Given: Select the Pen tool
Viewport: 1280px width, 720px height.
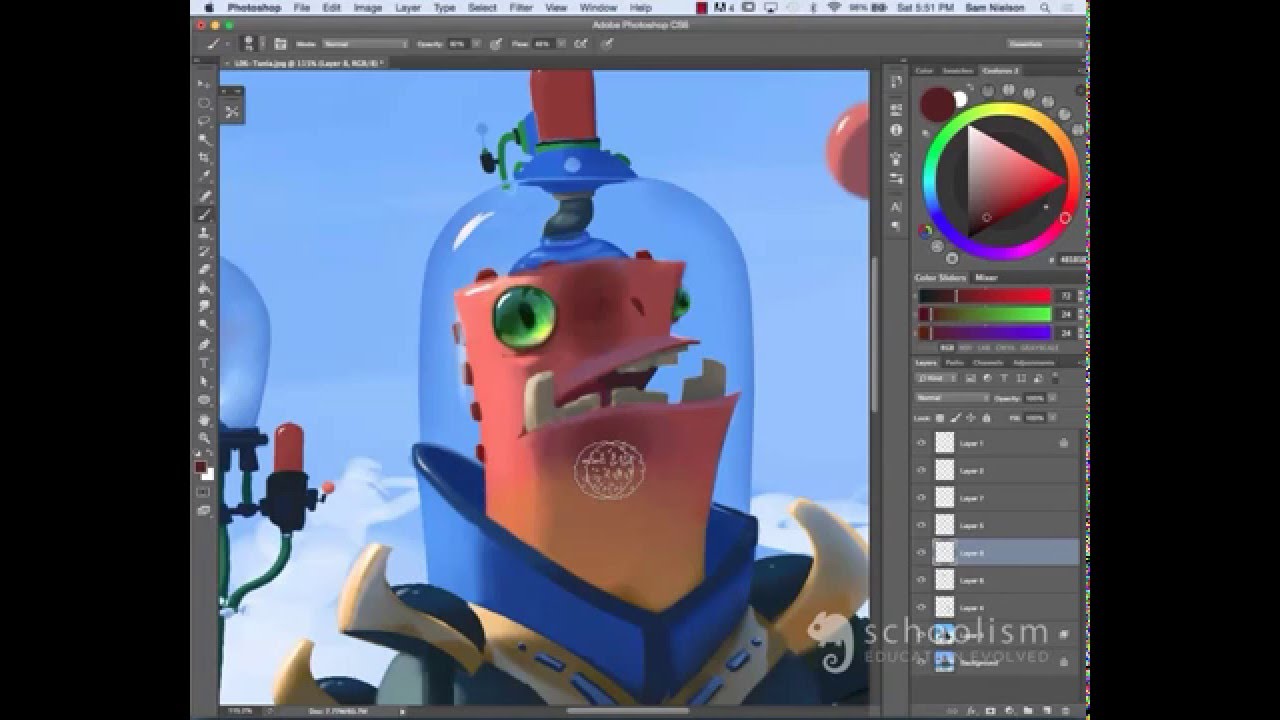Looking at the screenshot, I should (x=204, y=344).
